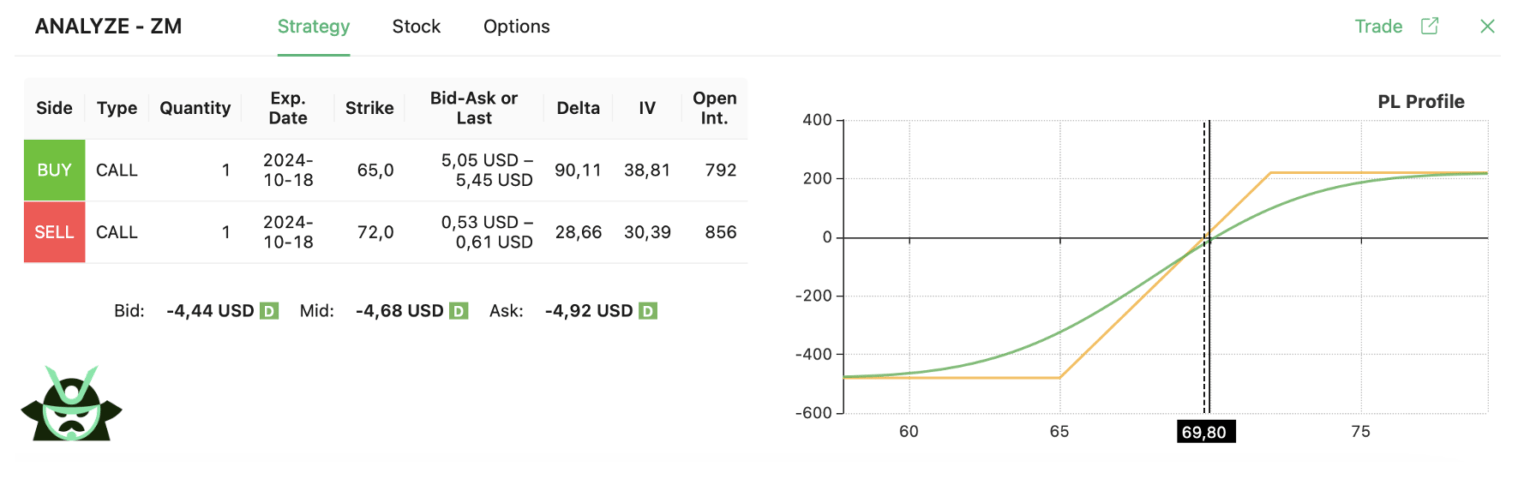Click the 72,0 strike value in SELL row

[x=375, y=232]
